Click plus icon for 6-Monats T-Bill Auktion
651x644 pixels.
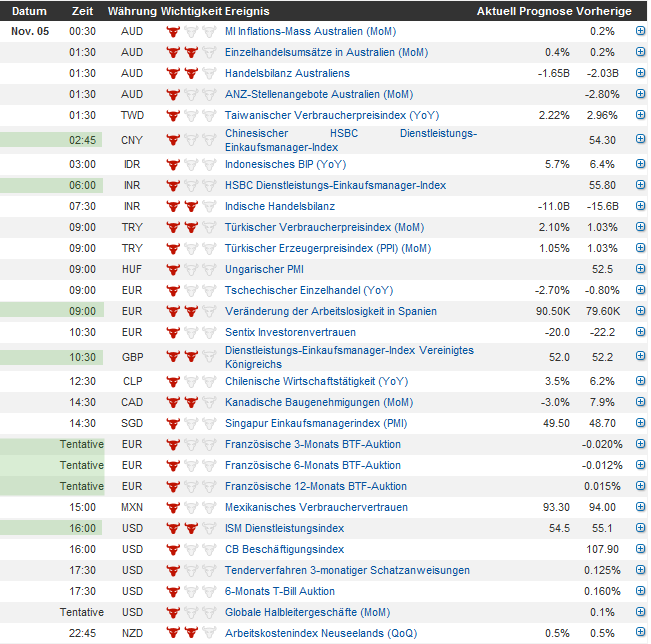point(640,590)
